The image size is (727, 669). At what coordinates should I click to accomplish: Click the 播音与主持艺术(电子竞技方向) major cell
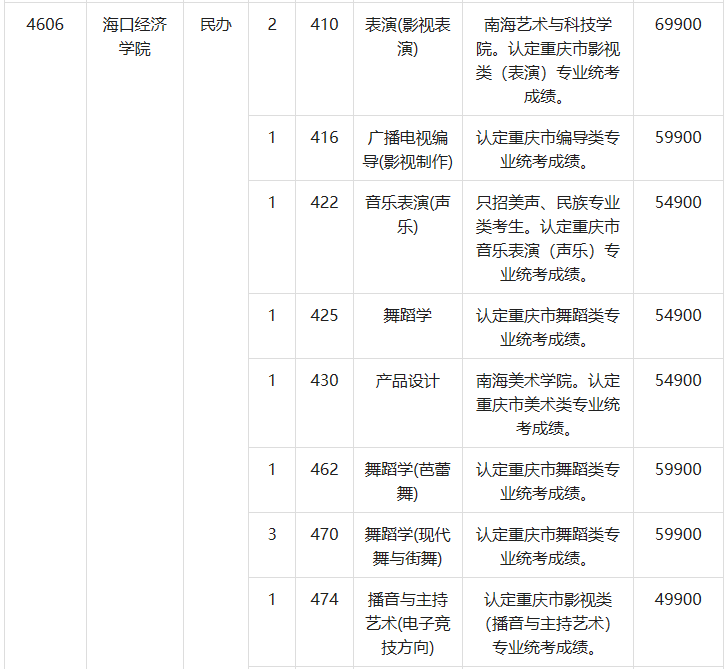coord(407,623)
